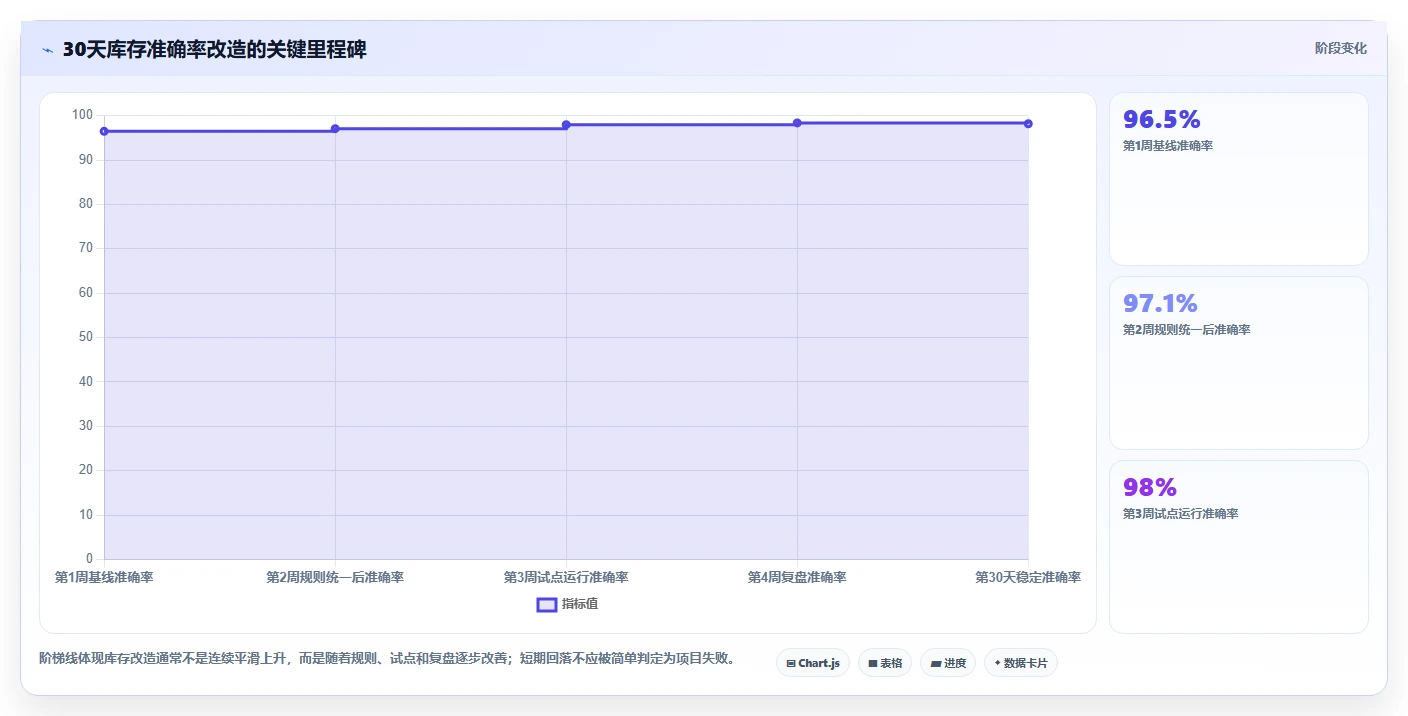Click the title 30天库存准确率改造的关键里程碑

pos(215,49)
